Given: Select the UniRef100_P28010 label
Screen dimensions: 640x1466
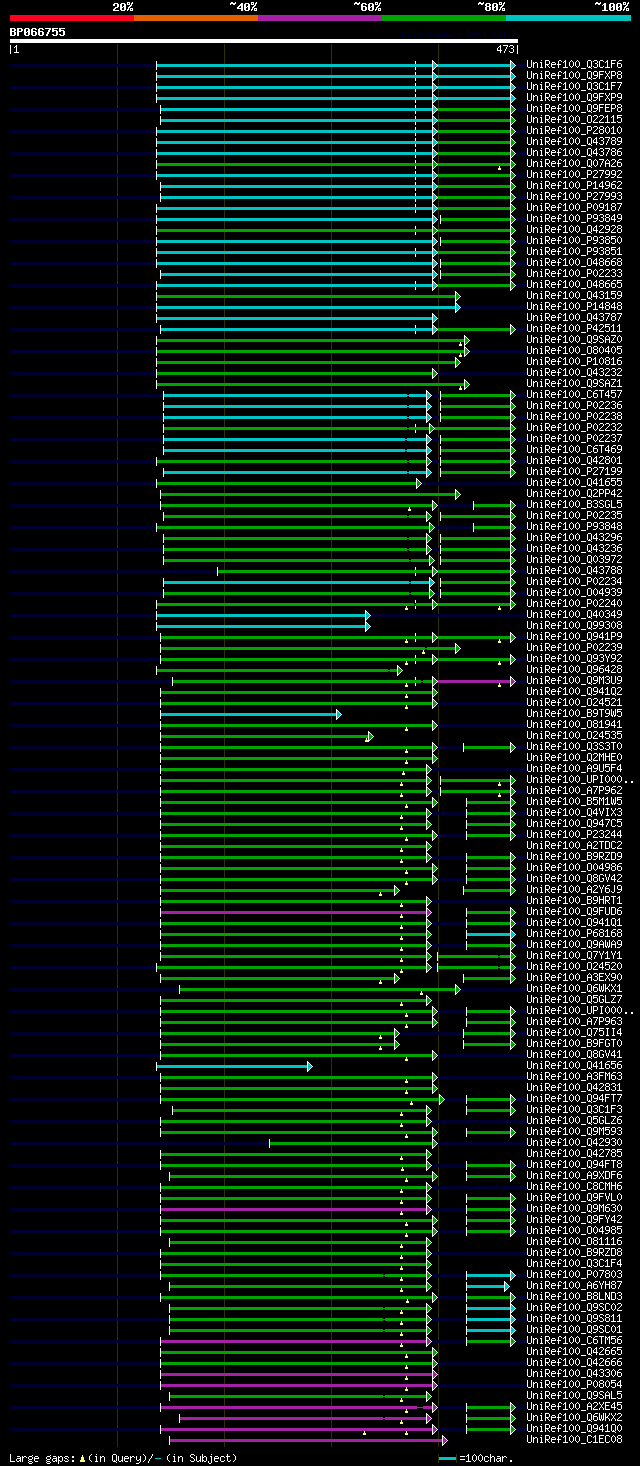Looking at the screenshot, I should click(x=574, y=130).
